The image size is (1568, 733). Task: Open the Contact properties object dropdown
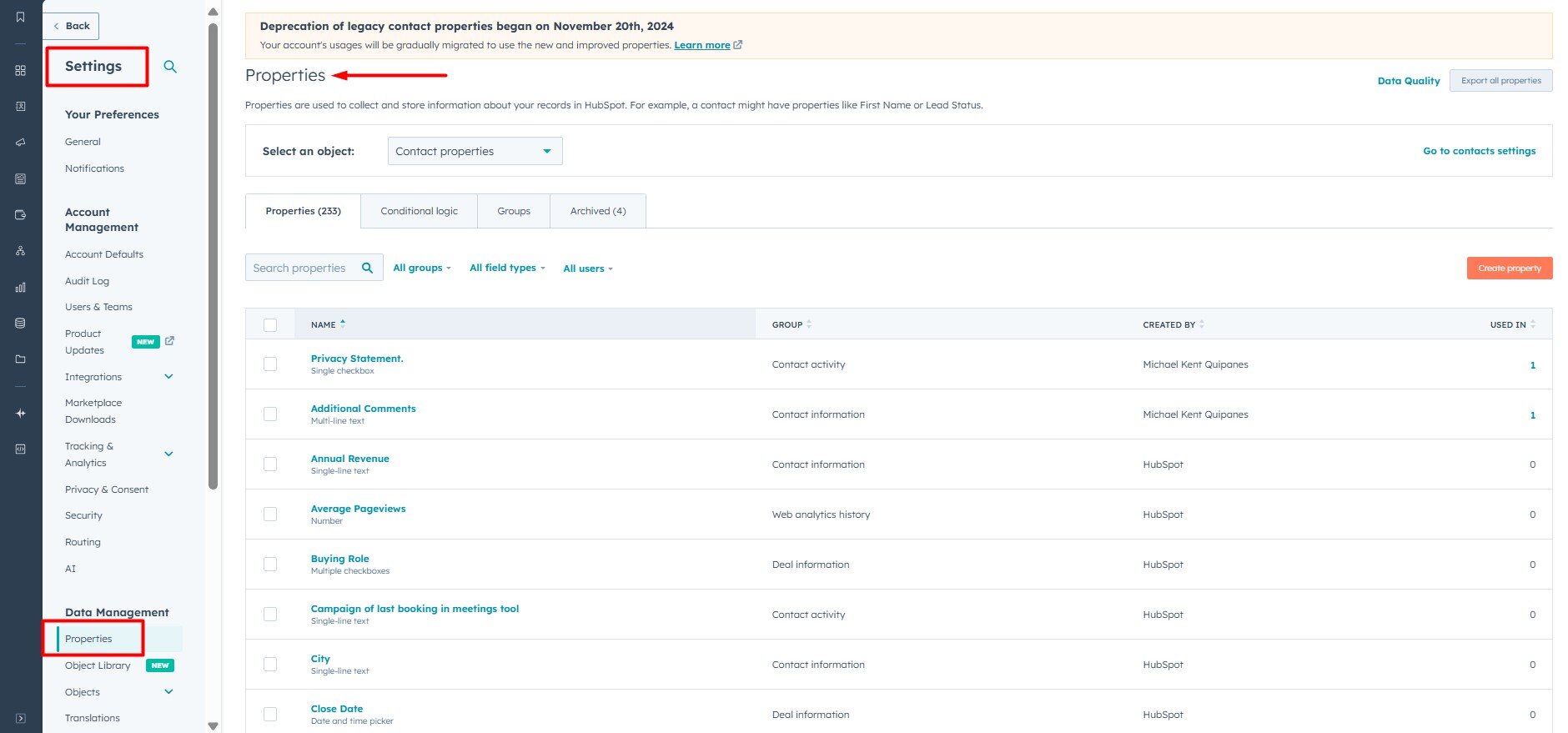pyautogui.click(x=475, y=151)
